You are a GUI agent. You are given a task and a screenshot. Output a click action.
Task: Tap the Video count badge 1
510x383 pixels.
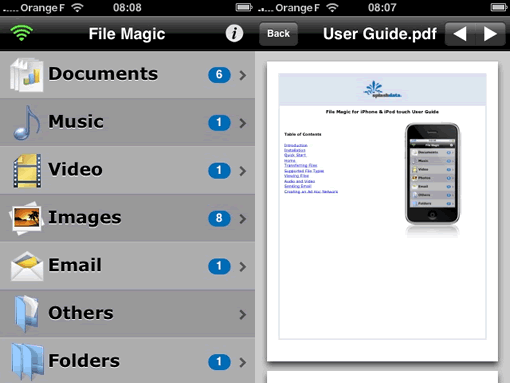tap(219, 170)
